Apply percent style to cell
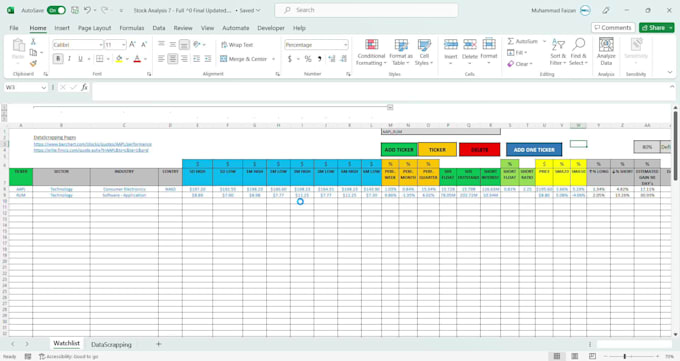Image resolution: width=680 pixels, height=361 pixels. point(308,59)
